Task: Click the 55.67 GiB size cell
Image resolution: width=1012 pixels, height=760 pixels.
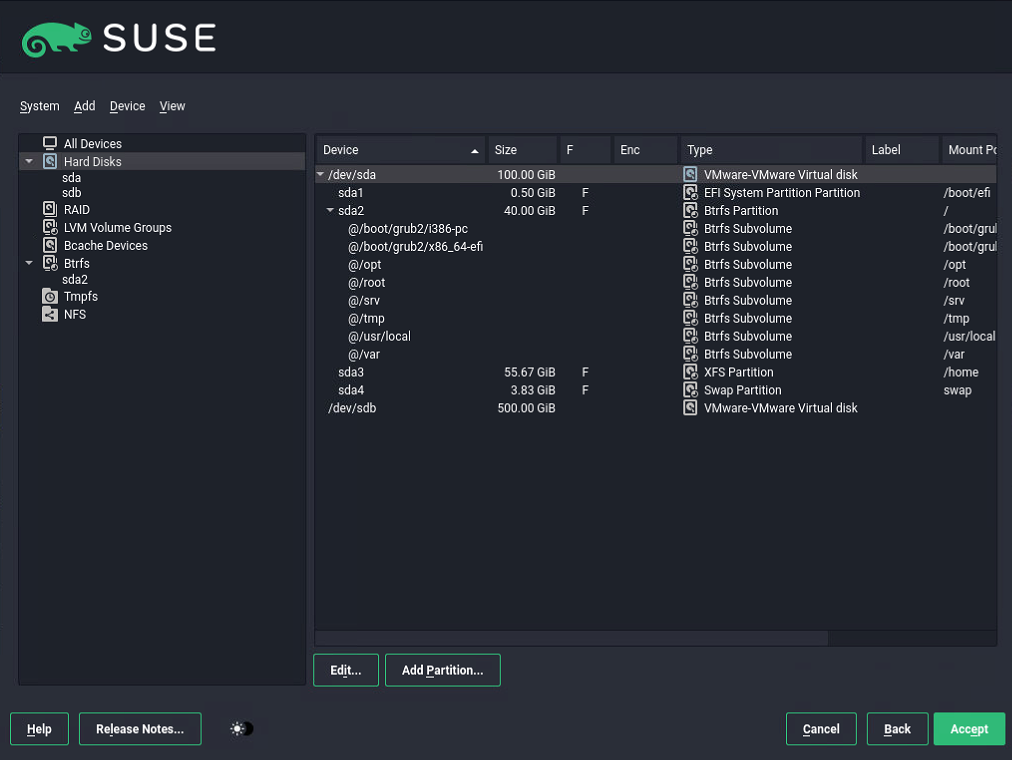Action: pyautogui.click(x=529, y=372)
